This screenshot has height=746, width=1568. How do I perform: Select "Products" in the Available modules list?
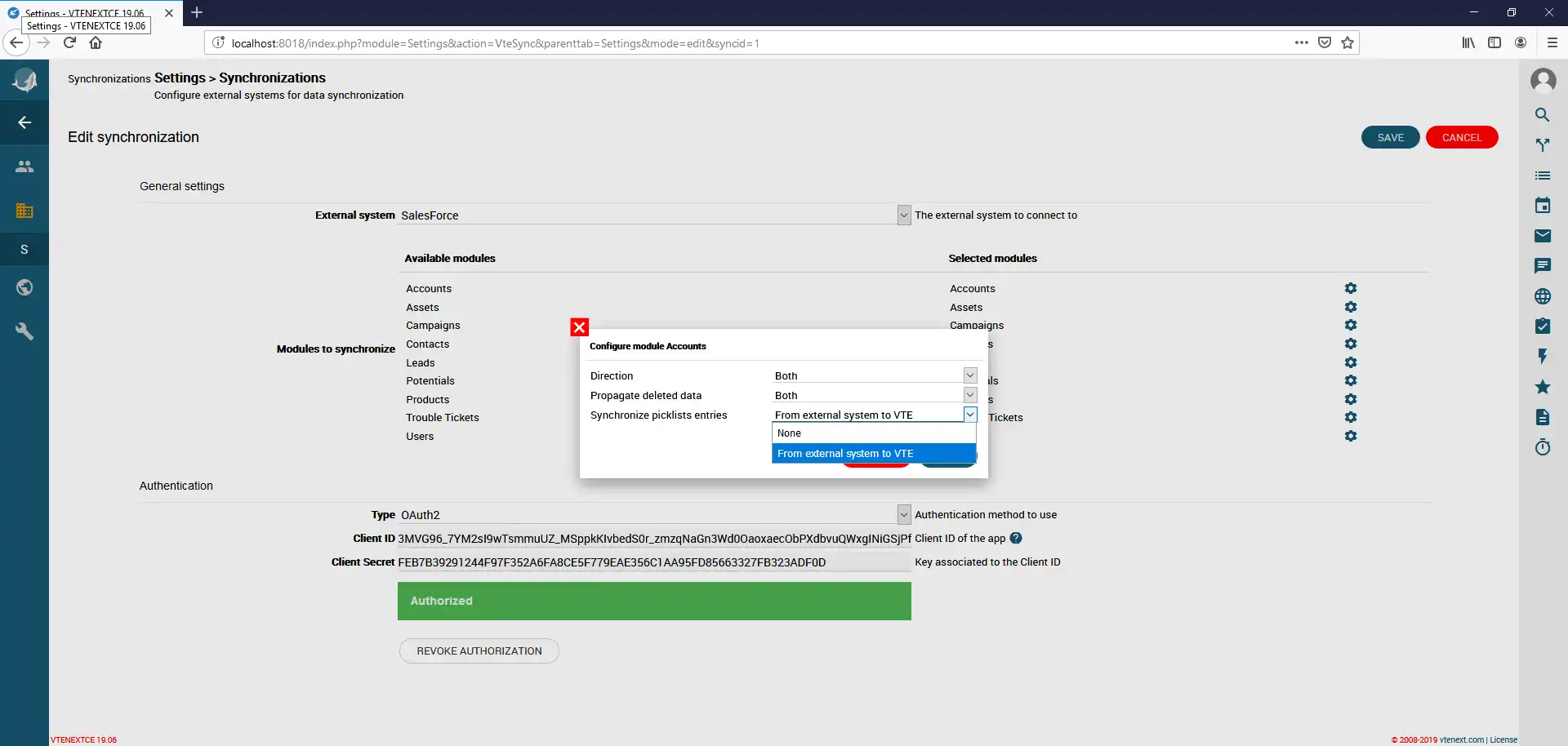click(x=428, y=400)
